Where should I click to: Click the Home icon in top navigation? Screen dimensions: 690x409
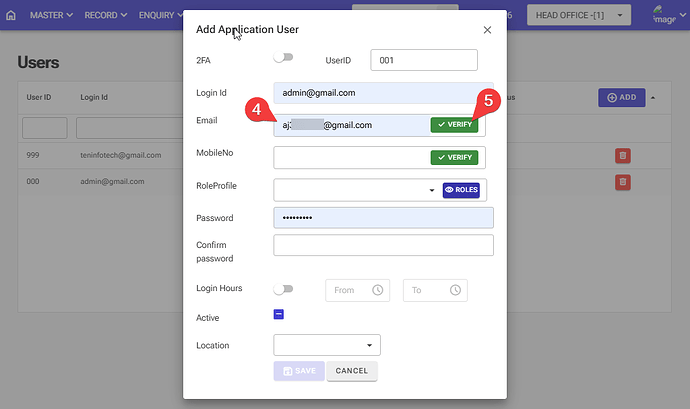[11, 15]
